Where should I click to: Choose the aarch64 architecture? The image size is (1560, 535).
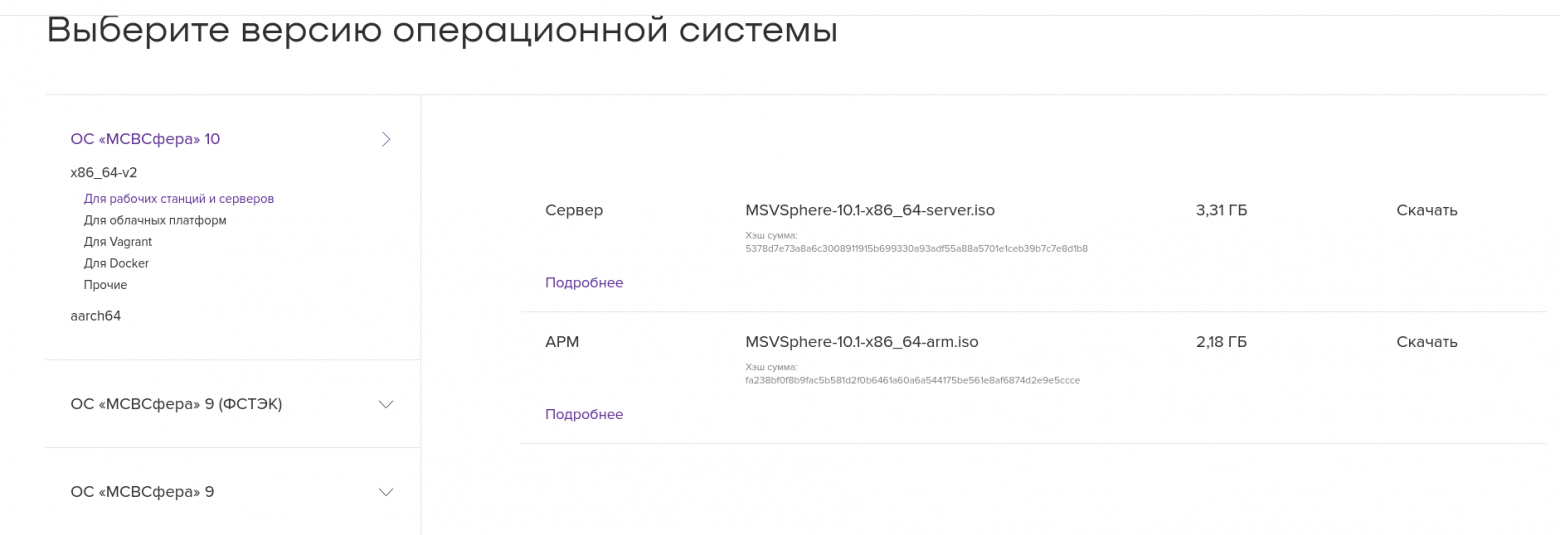coord(95,316)
